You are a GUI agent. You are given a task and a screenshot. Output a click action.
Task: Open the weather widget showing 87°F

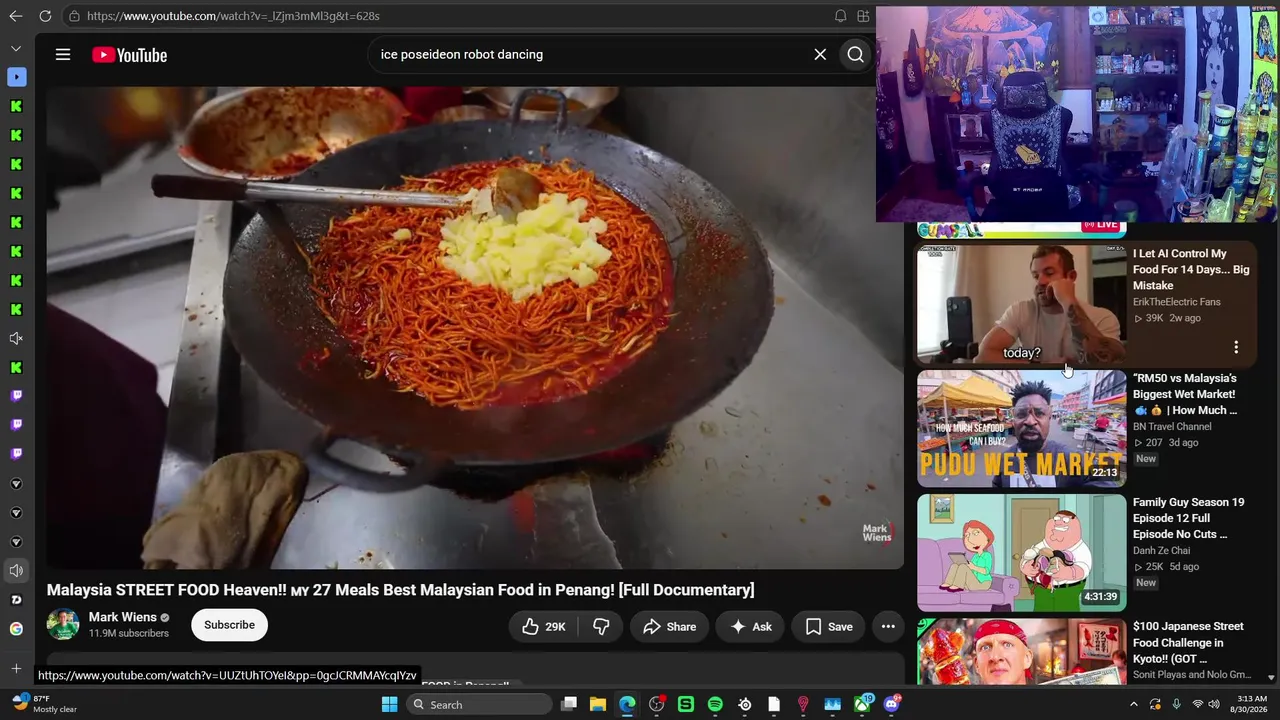point(44,704)
